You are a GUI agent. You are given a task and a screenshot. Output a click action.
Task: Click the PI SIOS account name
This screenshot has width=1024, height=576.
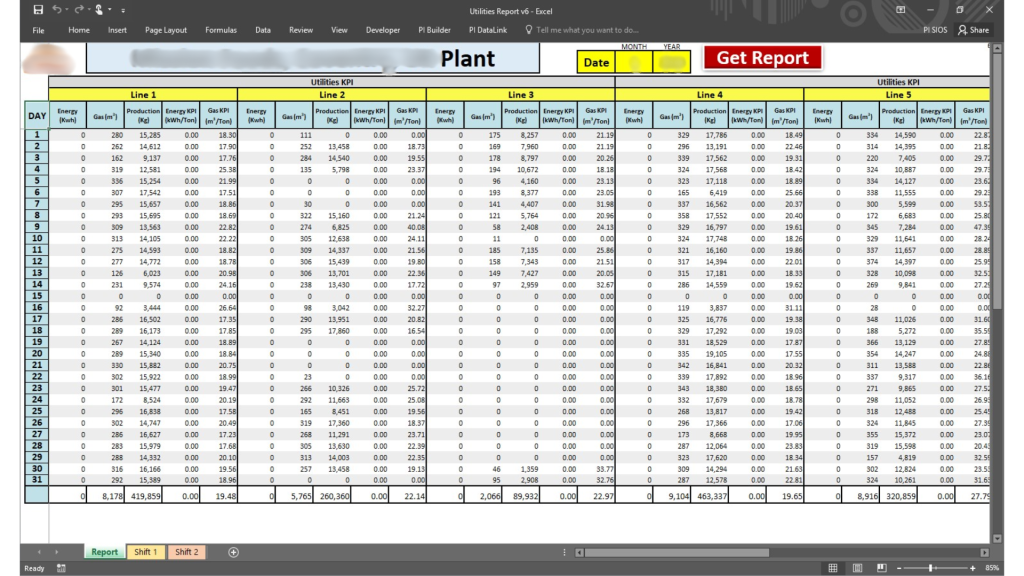pyautogui.click(x=935, y=30)
